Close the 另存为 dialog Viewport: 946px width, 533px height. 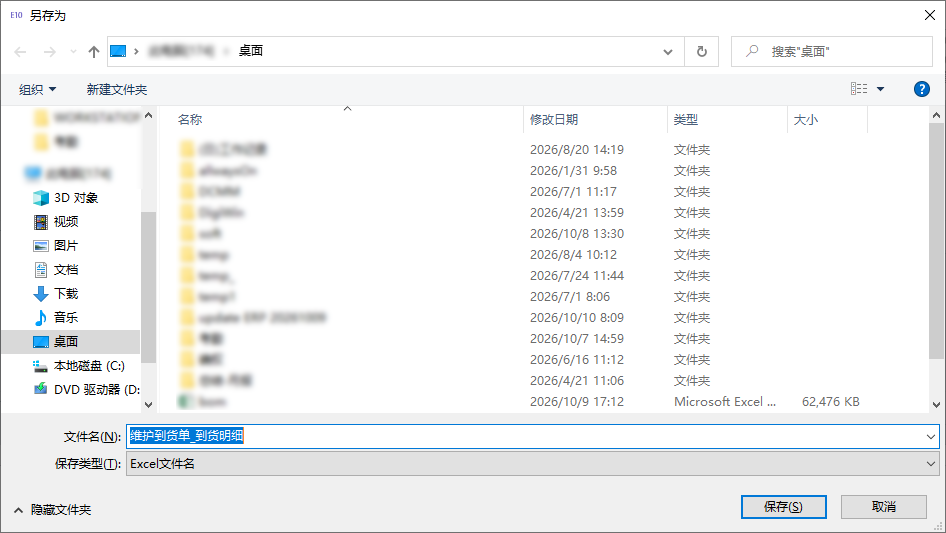(x=930, y=15)
